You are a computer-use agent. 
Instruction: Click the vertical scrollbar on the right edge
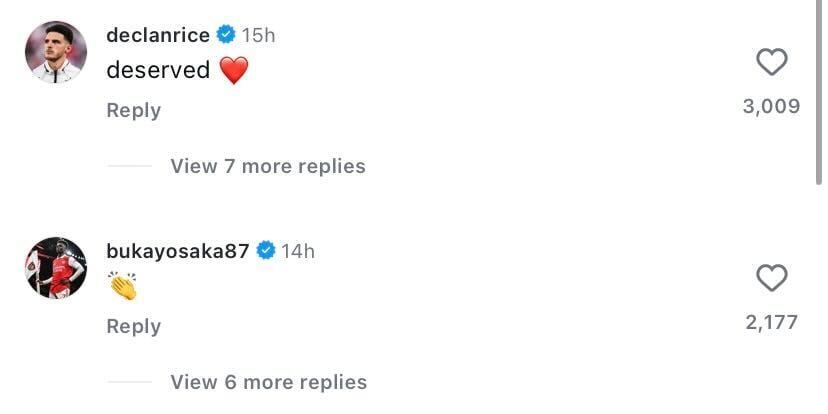(819, 92)
